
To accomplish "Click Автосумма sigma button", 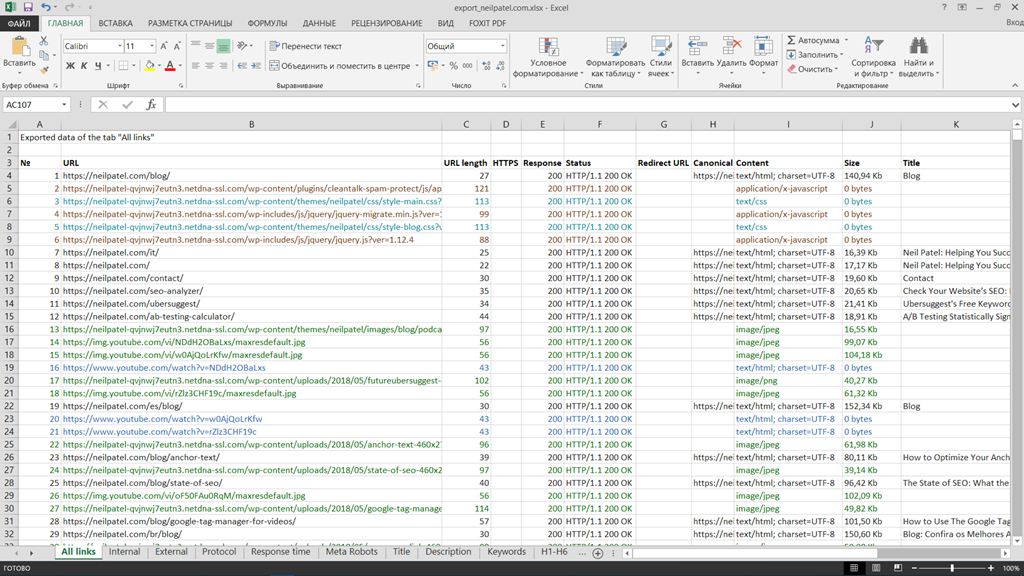I will click(814, 40).
